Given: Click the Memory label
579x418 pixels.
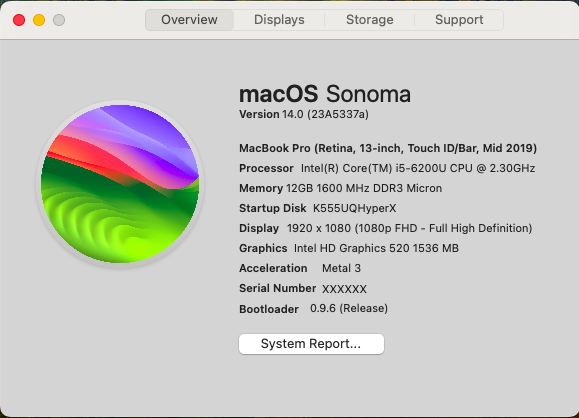Looking at the screenshot, I should (x=261, y=188).
